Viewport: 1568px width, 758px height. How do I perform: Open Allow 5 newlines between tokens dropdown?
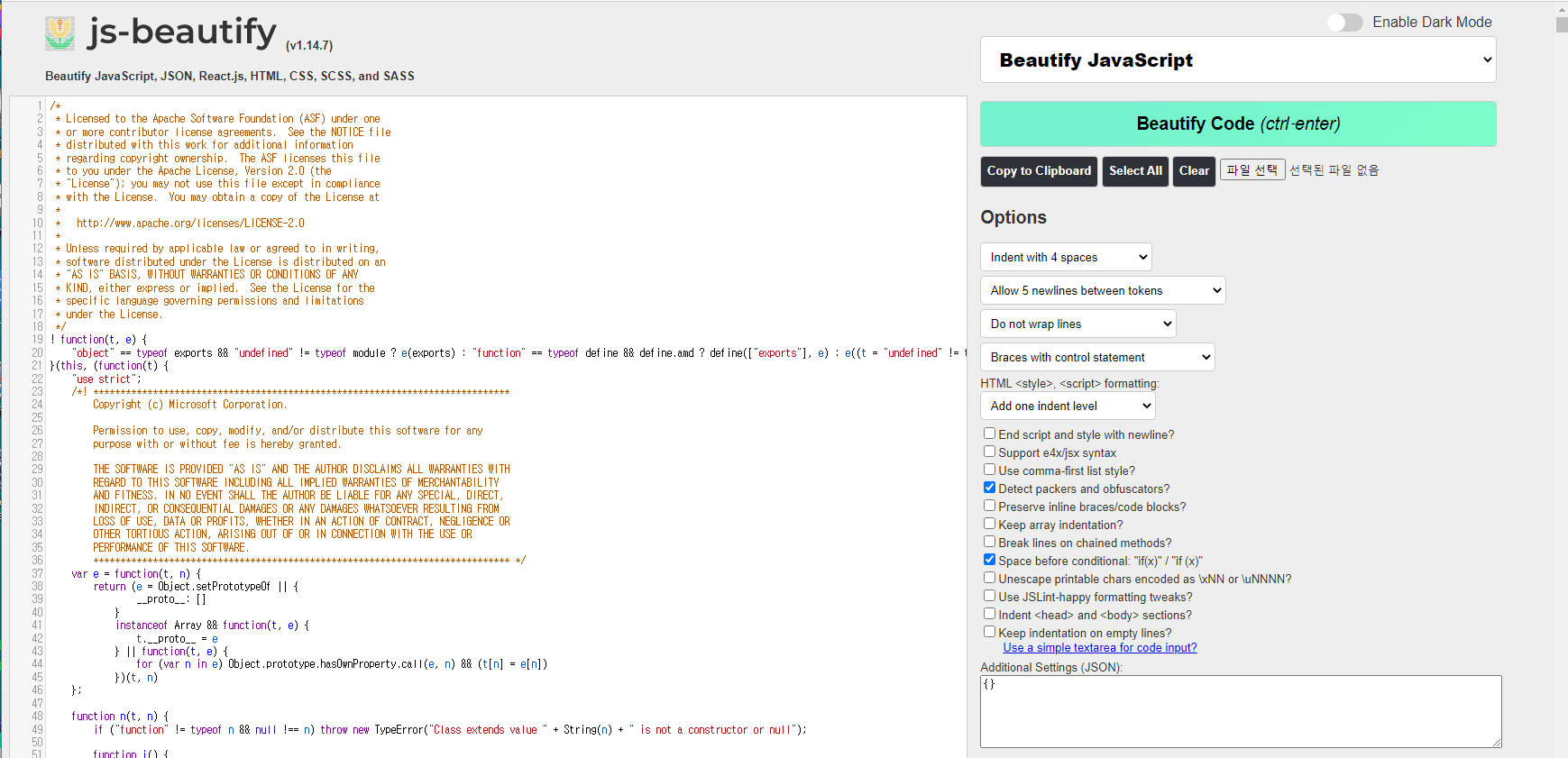[x=1103, y=290]
